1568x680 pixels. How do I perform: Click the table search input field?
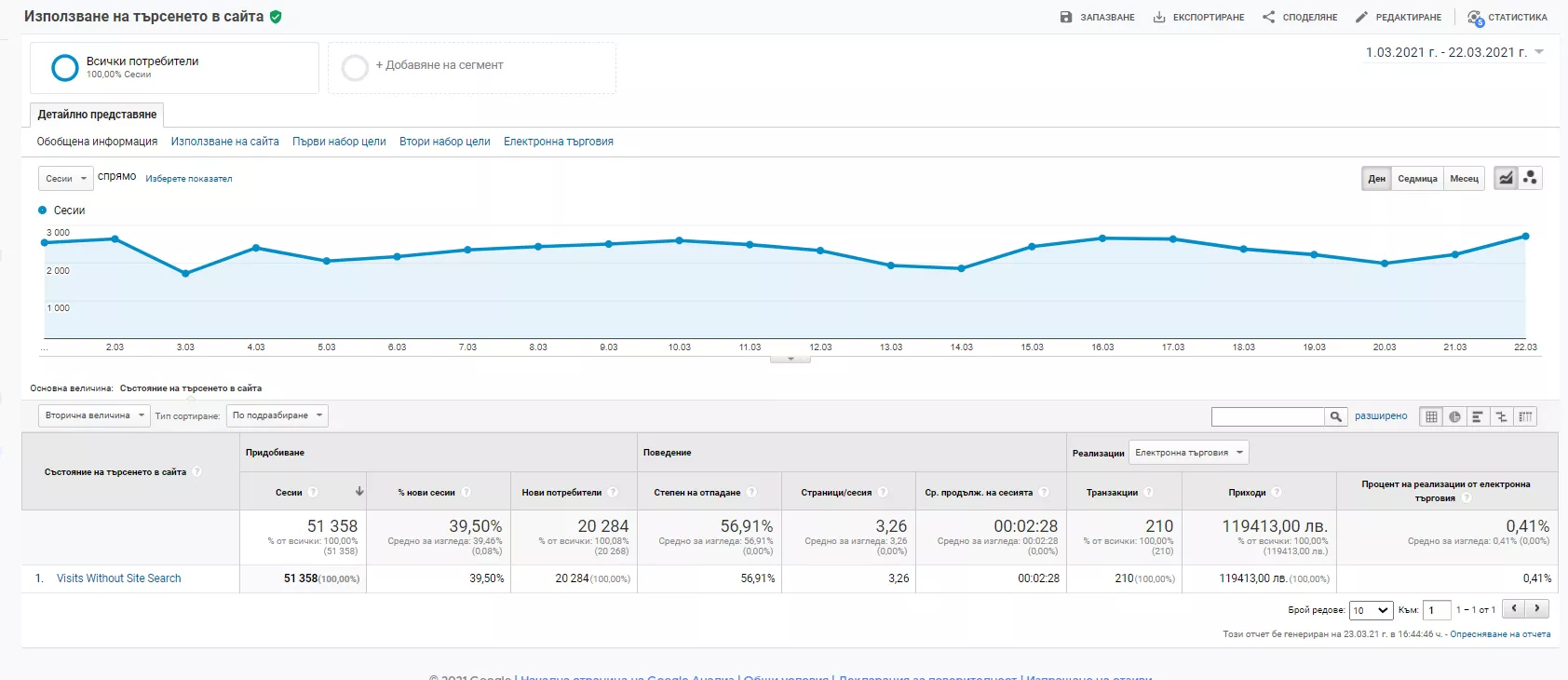tap(1267, 416)
